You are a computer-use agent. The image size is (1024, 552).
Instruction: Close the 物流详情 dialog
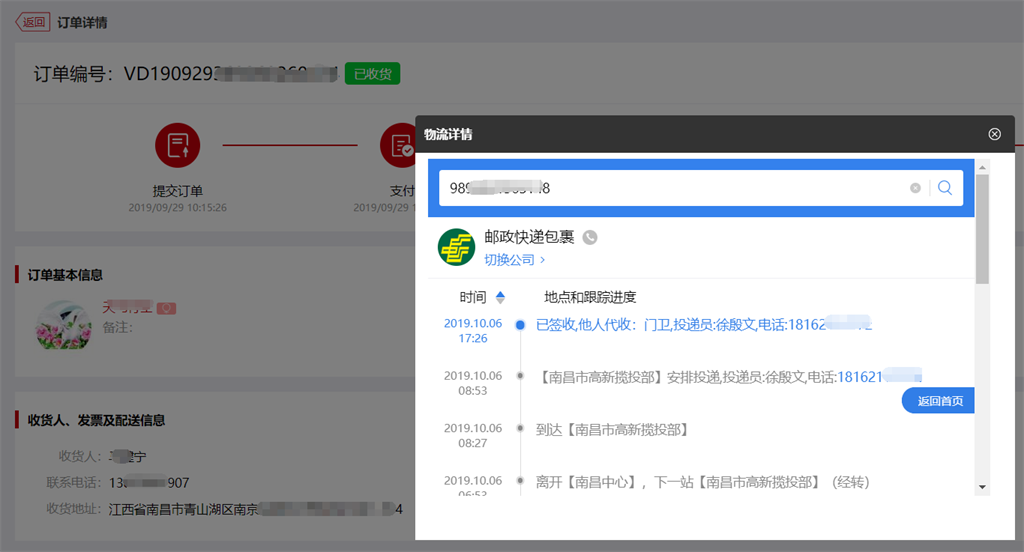pos(994,134)
